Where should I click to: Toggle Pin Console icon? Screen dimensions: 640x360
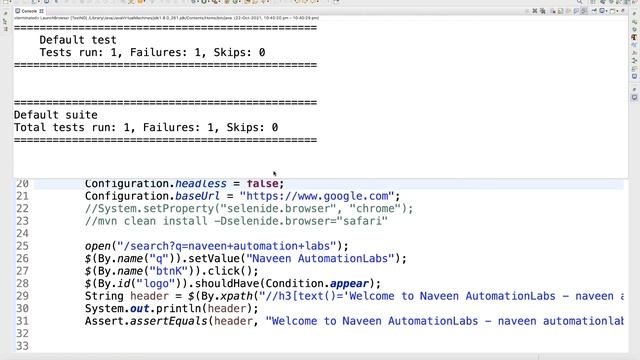(594, 11)
